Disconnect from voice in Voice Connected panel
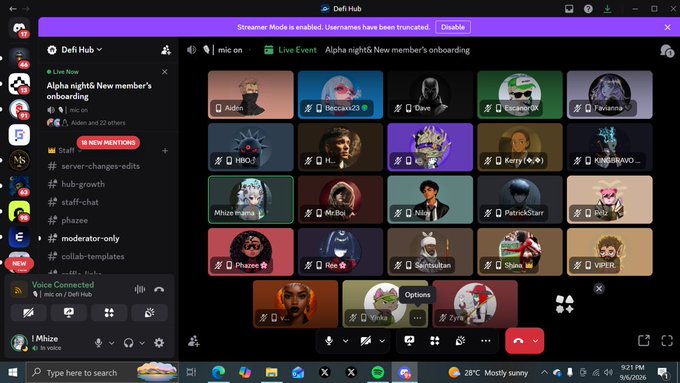This screenshot has width=680, height=383. point(159,289)
